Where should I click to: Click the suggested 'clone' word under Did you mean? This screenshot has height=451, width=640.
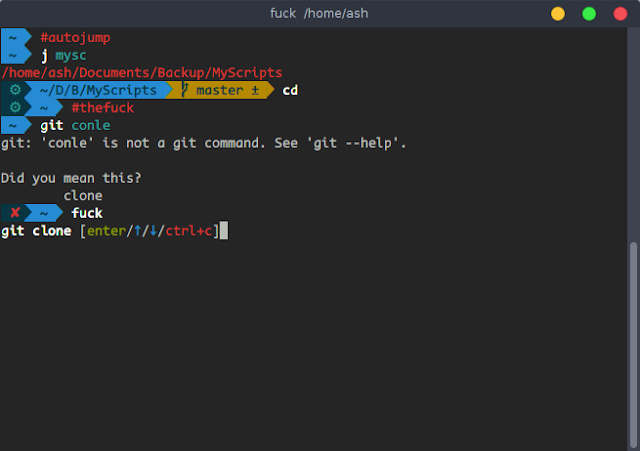tap(83, 196)
